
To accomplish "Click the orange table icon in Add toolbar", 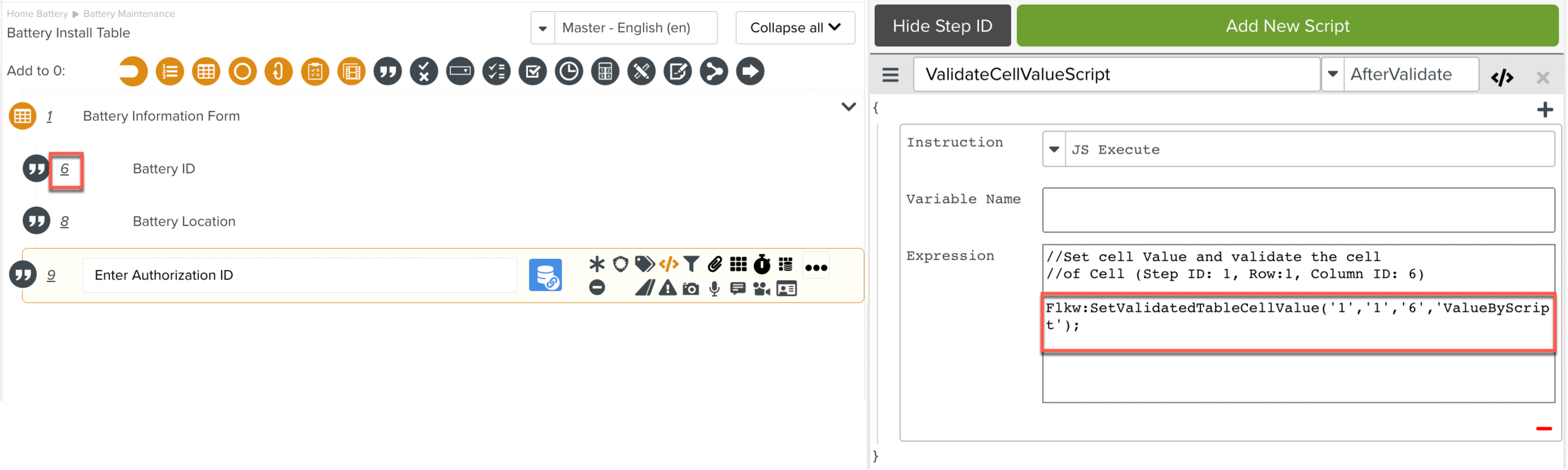I will (x=206, y=71).
